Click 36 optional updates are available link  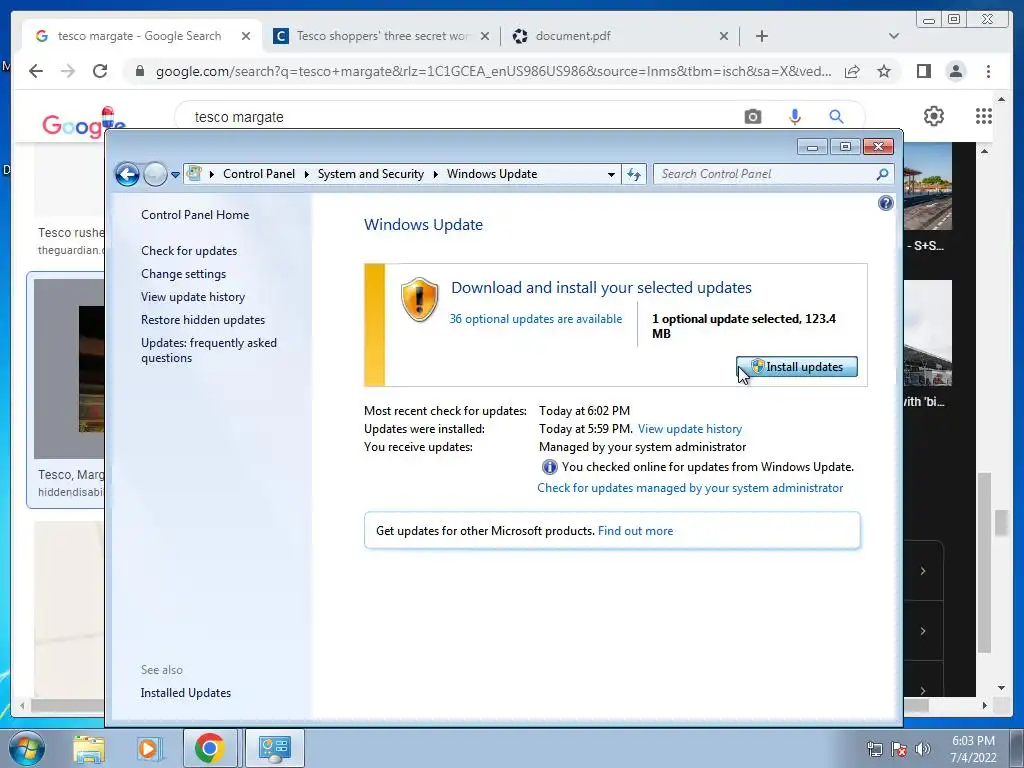click(536, 319)
